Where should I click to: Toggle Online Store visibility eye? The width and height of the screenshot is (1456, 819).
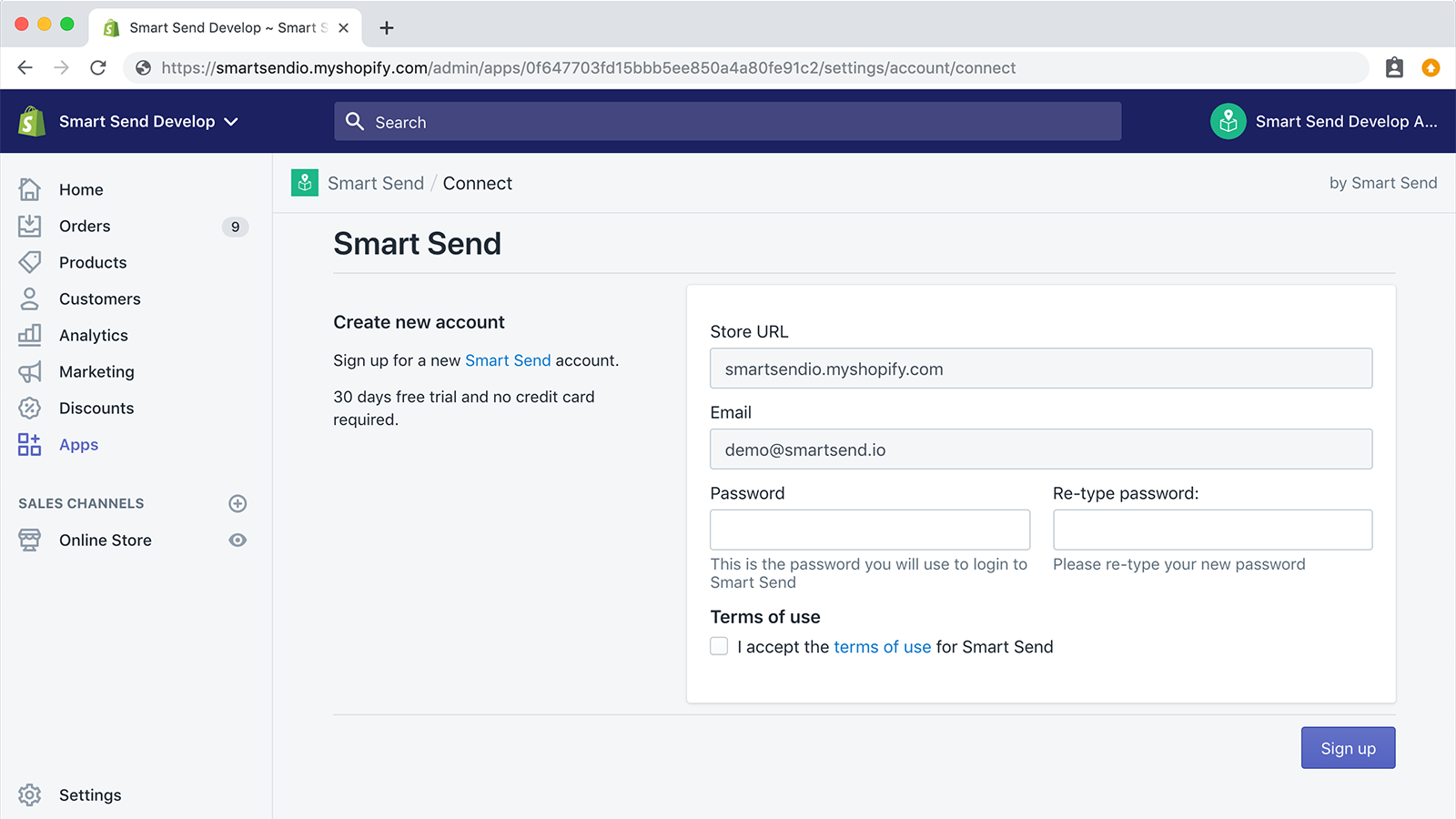238,540
